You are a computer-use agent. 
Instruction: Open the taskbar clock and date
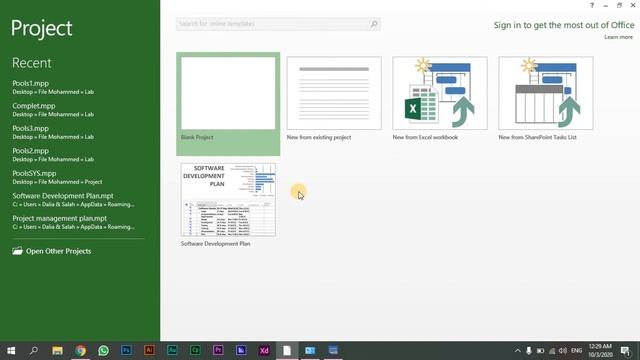click(600, 351)
